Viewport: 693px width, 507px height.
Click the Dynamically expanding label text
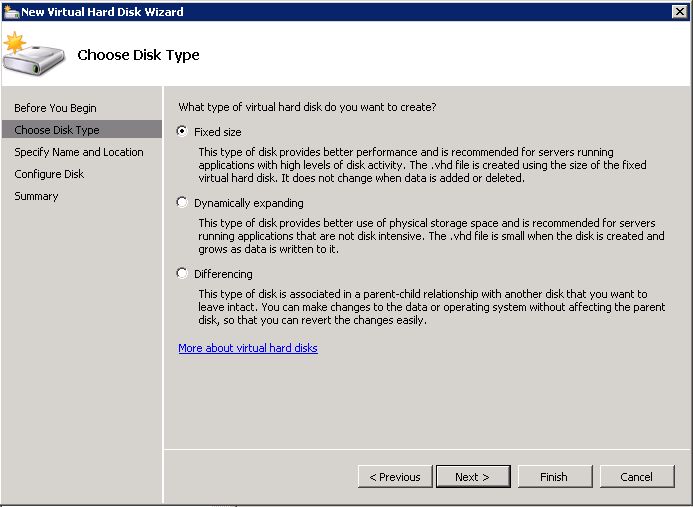248,203
